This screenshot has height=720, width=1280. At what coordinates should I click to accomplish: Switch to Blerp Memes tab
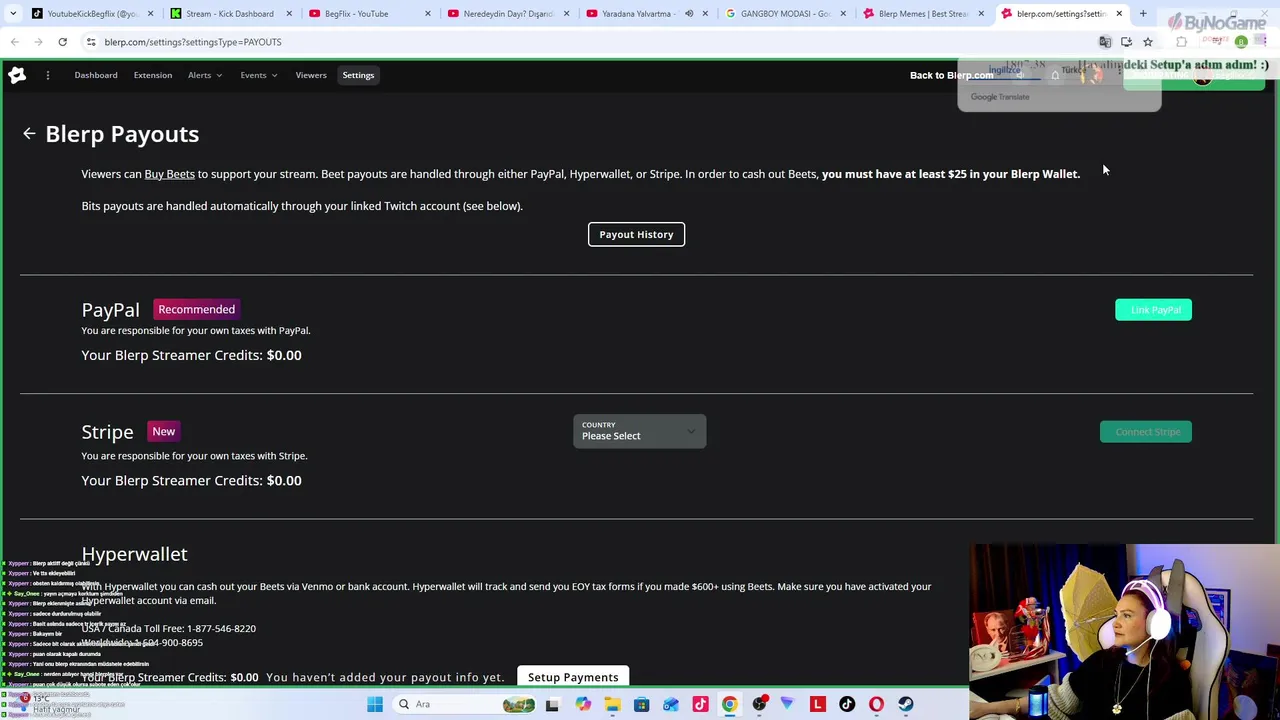(x=922, y=14)
